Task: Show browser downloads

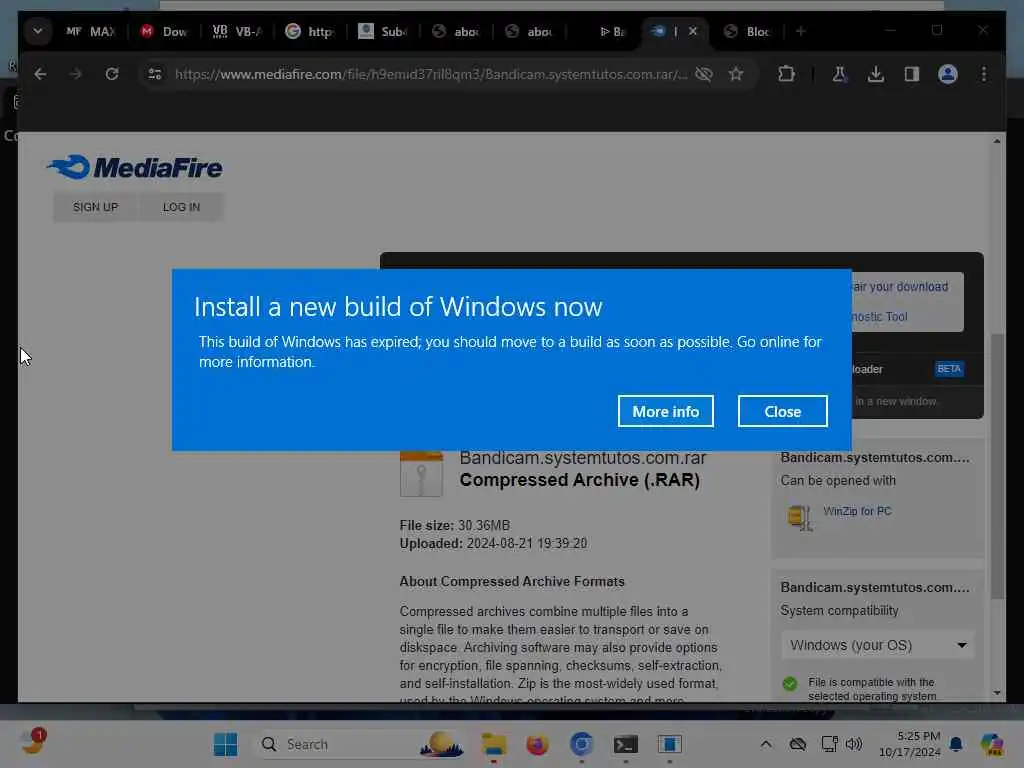Action: (x=876, y=74)
